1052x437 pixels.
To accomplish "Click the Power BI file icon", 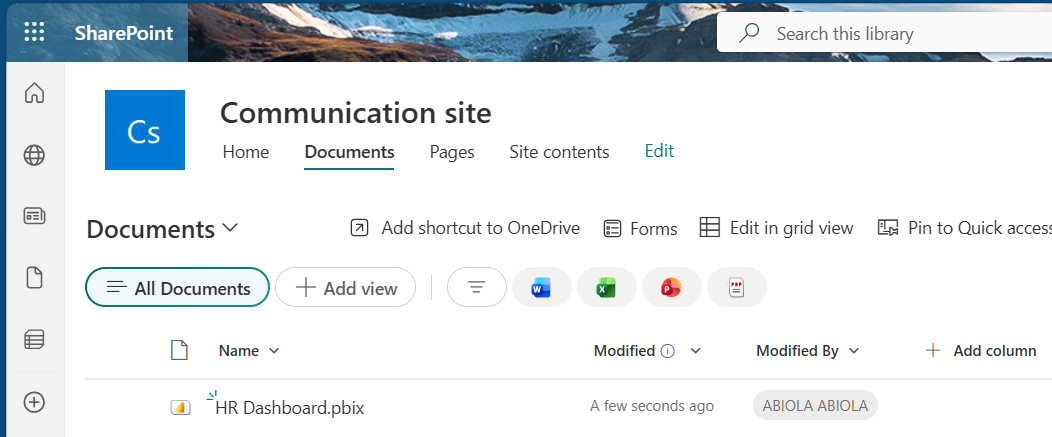I will [180, 407].
